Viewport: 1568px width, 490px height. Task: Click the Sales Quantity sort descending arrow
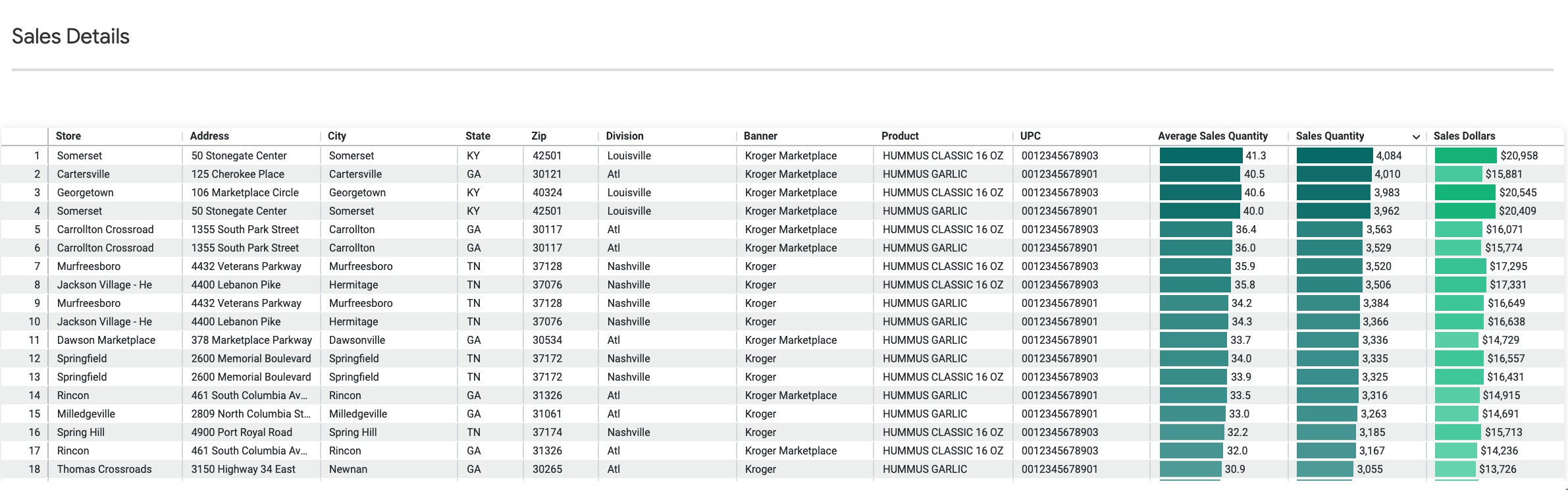coord(1415,137)
